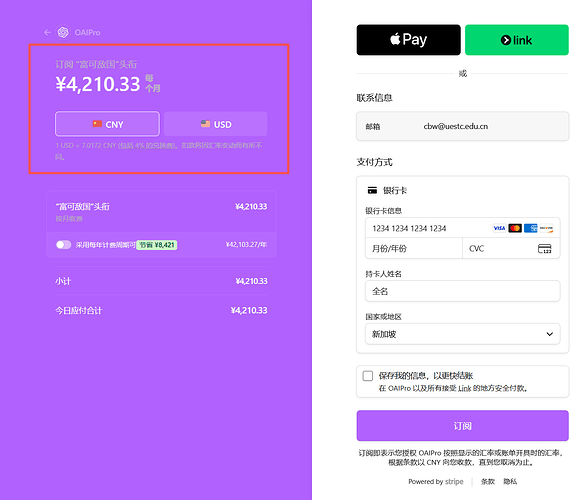The image size is (587, 500).
Task: Click the "富可敌国"头衔 line item
Action: click(x=82, y=207)
